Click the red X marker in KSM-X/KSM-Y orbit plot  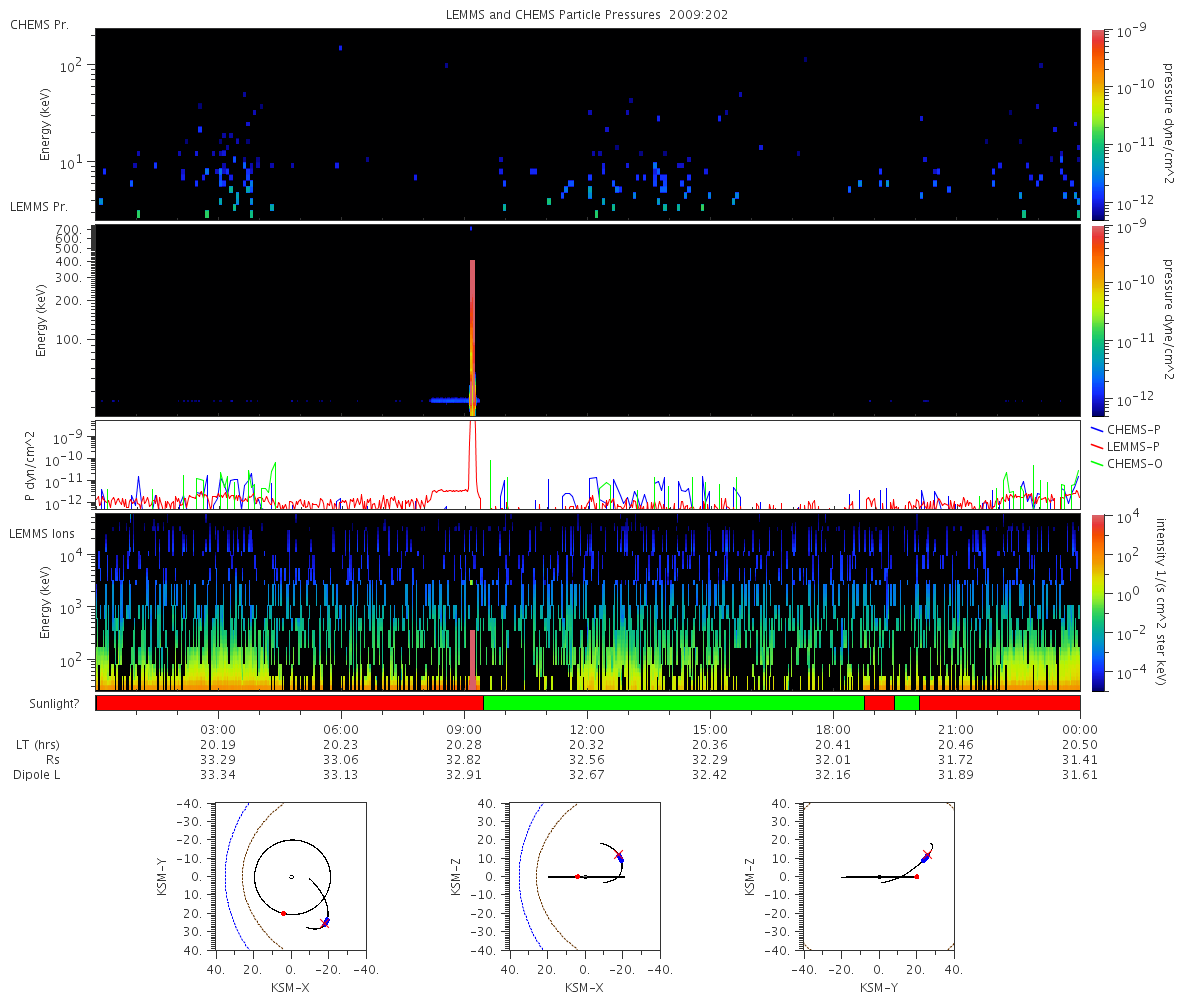coord(324,923)
